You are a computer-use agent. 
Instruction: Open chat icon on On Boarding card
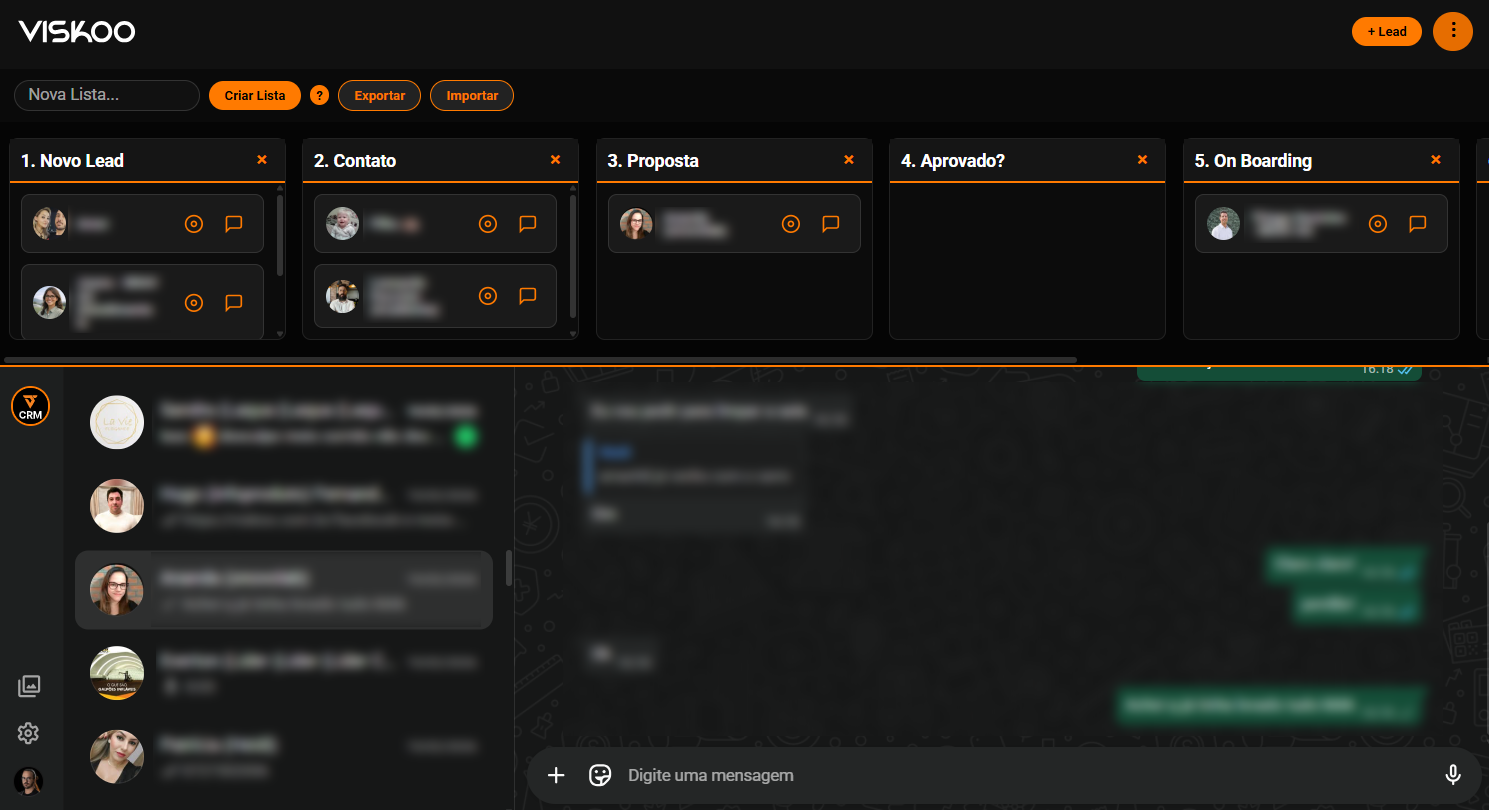tap(1418, 224)
